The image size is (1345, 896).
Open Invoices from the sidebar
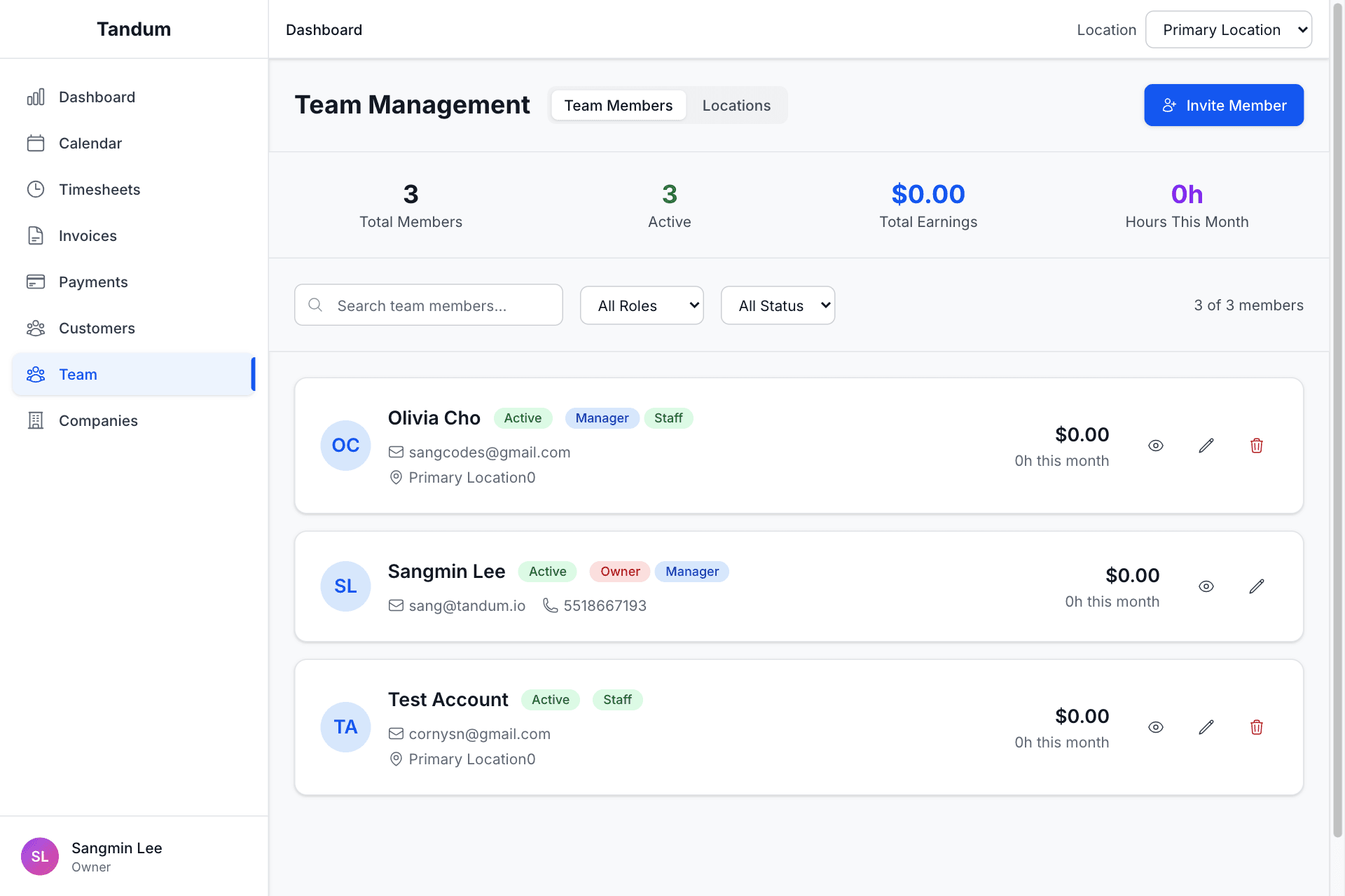(88, 235)
